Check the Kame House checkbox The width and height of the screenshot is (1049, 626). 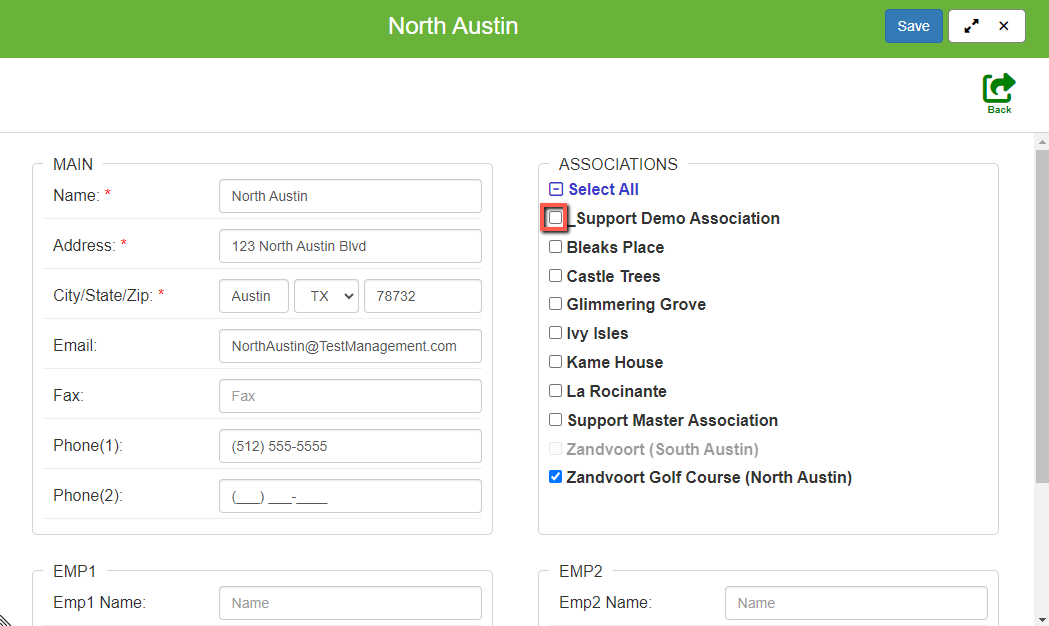pyautogui.click(x=555, y=362)
